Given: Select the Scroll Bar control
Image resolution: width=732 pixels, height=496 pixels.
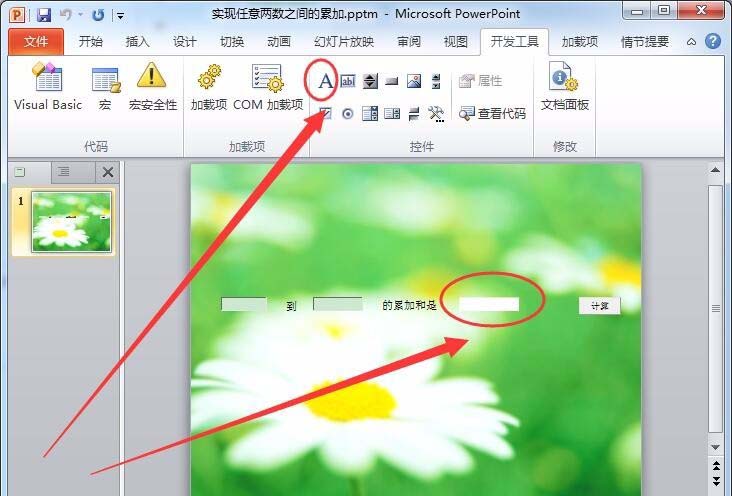Looking at the screenshot, I should click(436, 81).
